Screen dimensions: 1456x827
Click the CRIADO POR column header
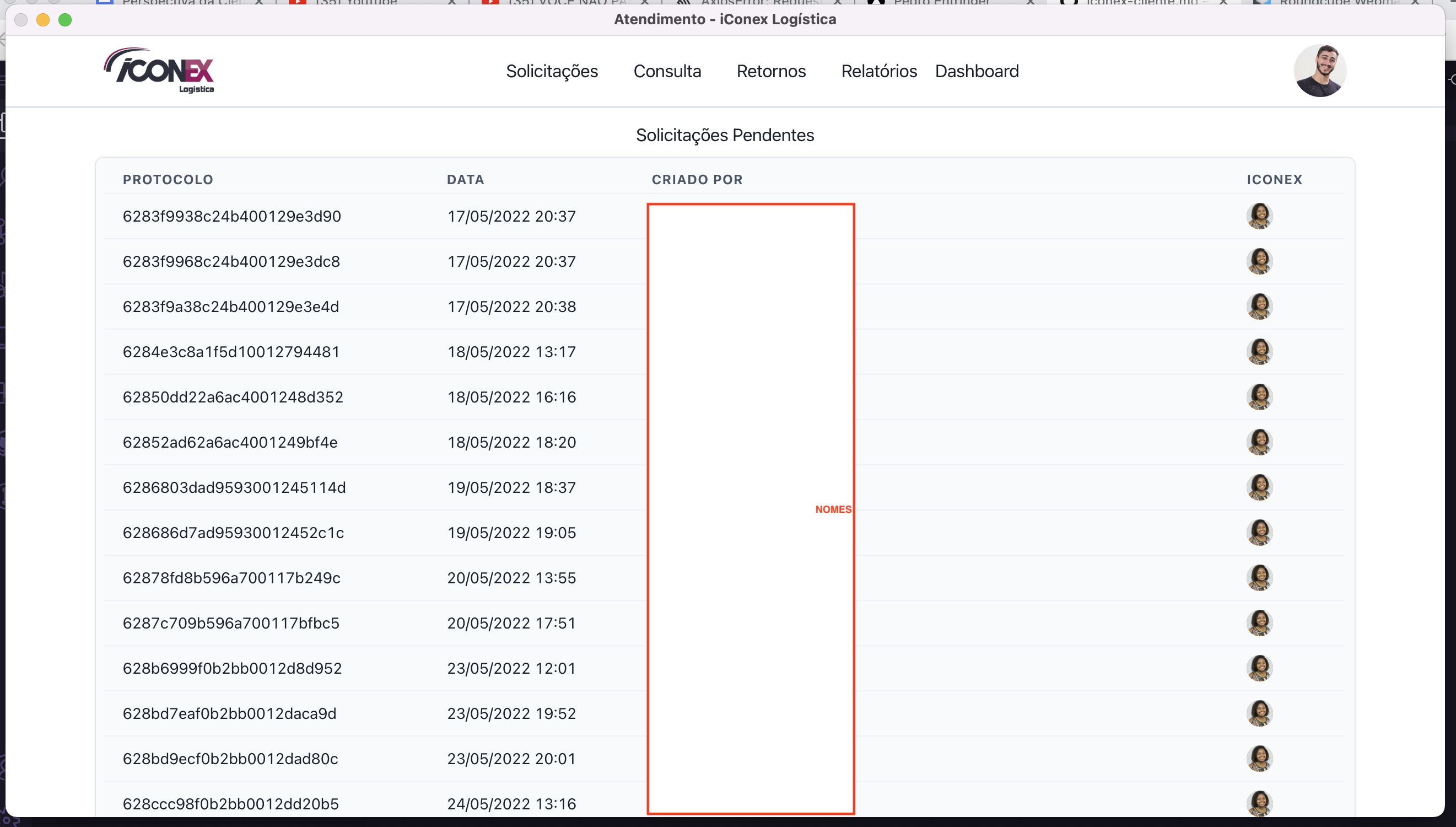[x=697, y=180]
